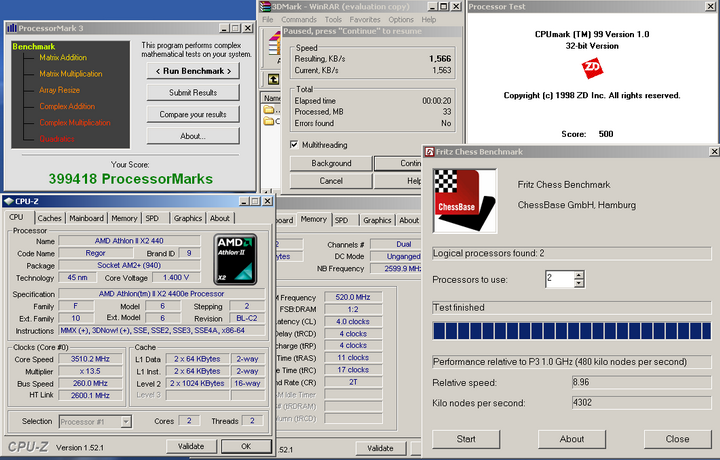Click the About... button in ProcessorMark

pyautogui.click(x=193, y=136)
